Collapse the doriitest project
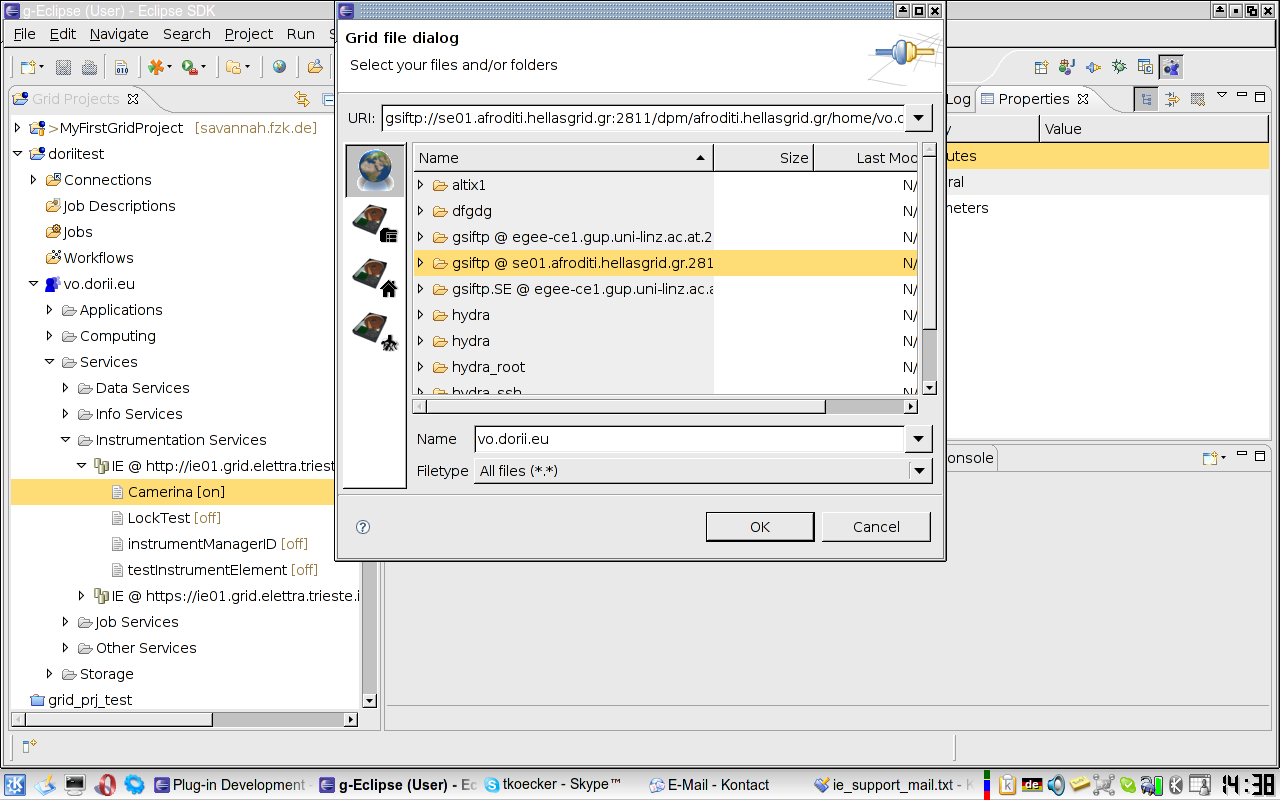Image resolution: width=1280 pixels, height=800 pixels. click(x=17, y=154)
